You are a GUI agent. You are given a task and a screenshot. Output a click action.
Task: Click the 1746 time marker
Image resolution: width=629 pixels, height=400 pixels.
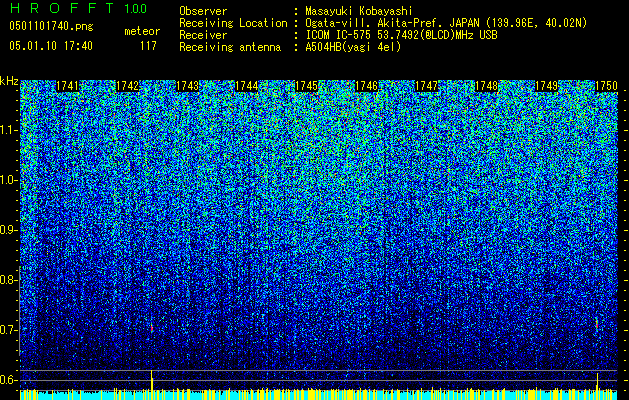tap(367, 86)
